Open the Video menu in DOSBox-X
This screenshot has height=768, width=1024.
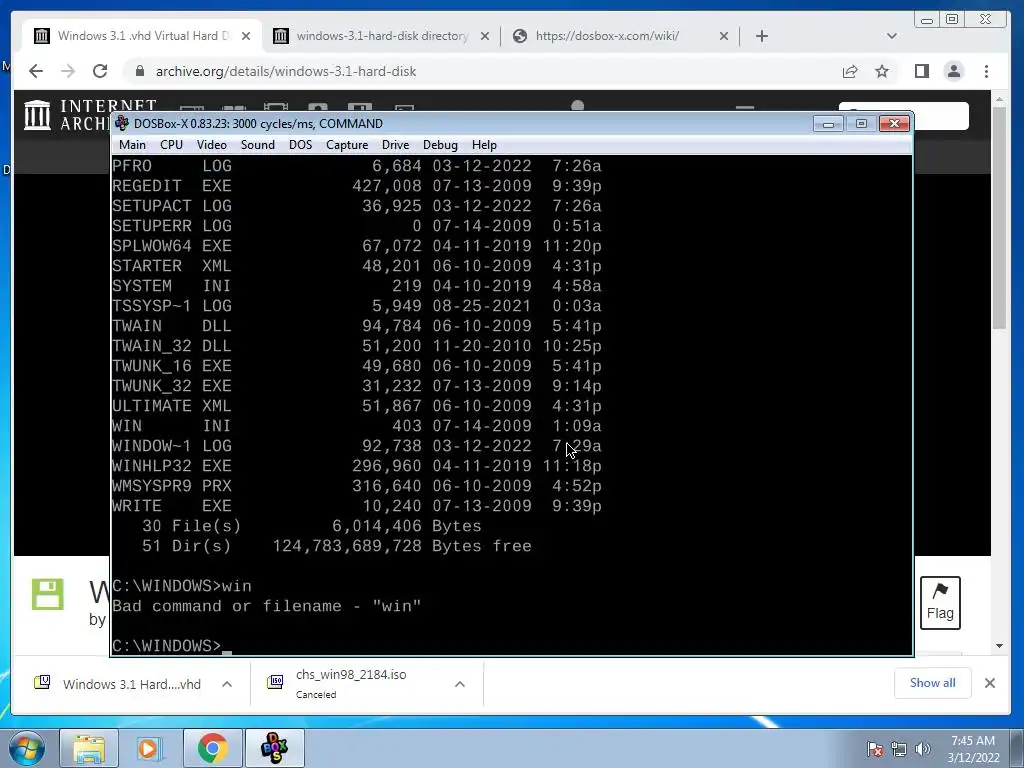click(212, 145)
